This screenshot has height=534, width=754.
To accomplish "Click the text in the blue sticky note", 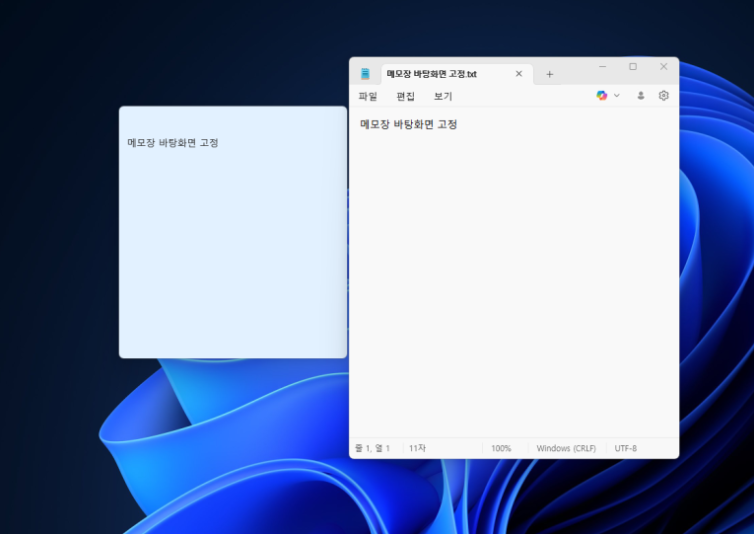I will coord(173,143).
